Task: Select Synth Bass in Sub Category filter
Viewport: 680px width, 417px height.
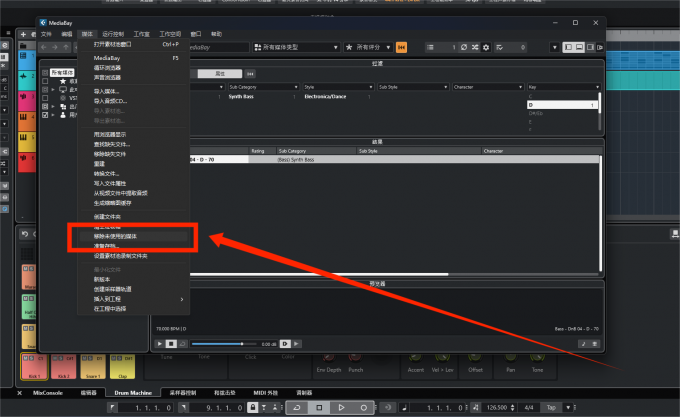Action: [x=241, y=97]
